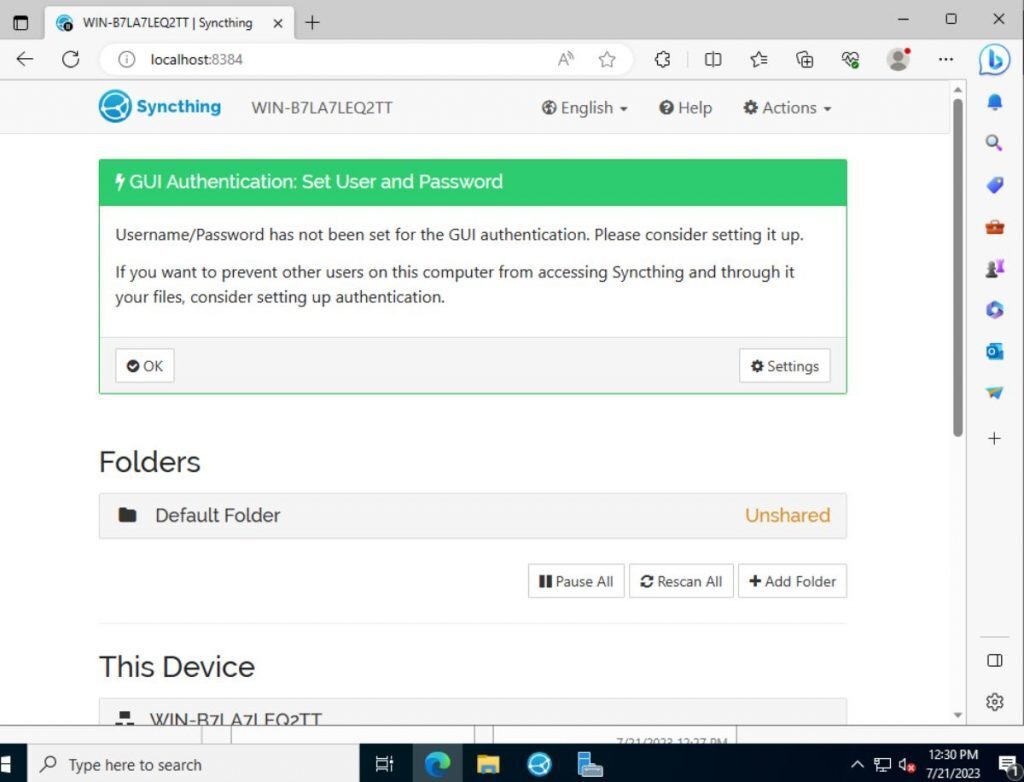Open the Actions dropdown menu
This screenshot has width=1024, height=782.
point(787,108)
